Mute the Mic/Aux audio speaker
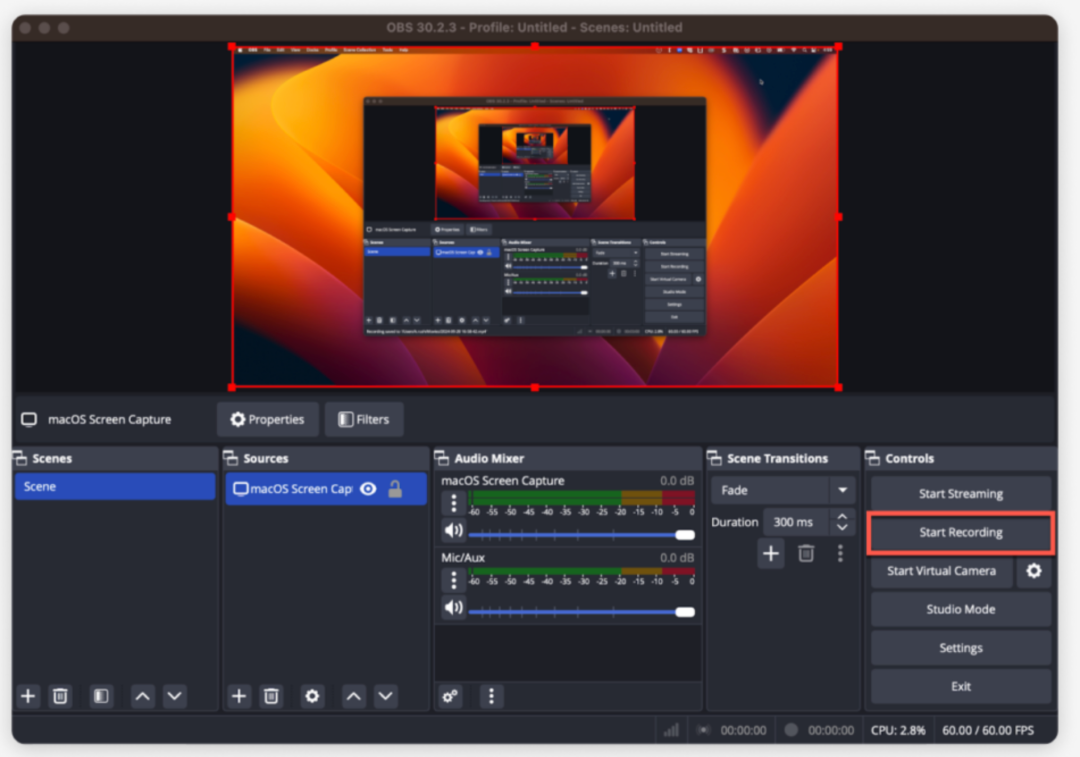Viewport: 1080px width, 757px height. coord(453,608)
